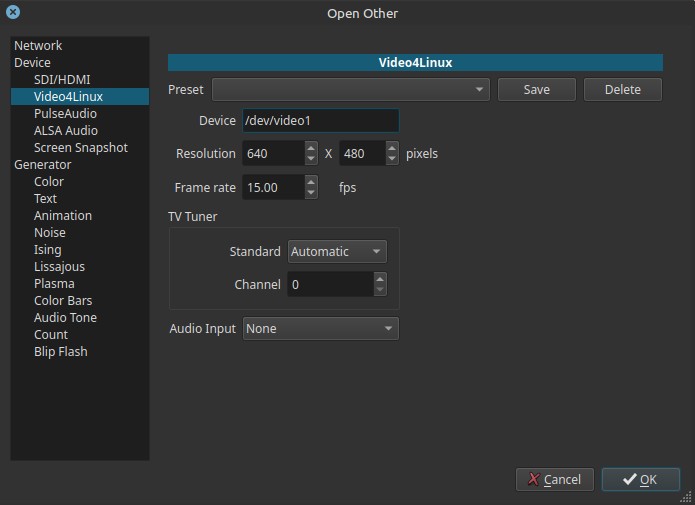Click the Shotcut window icon in title bar

(x=13, y=13)
